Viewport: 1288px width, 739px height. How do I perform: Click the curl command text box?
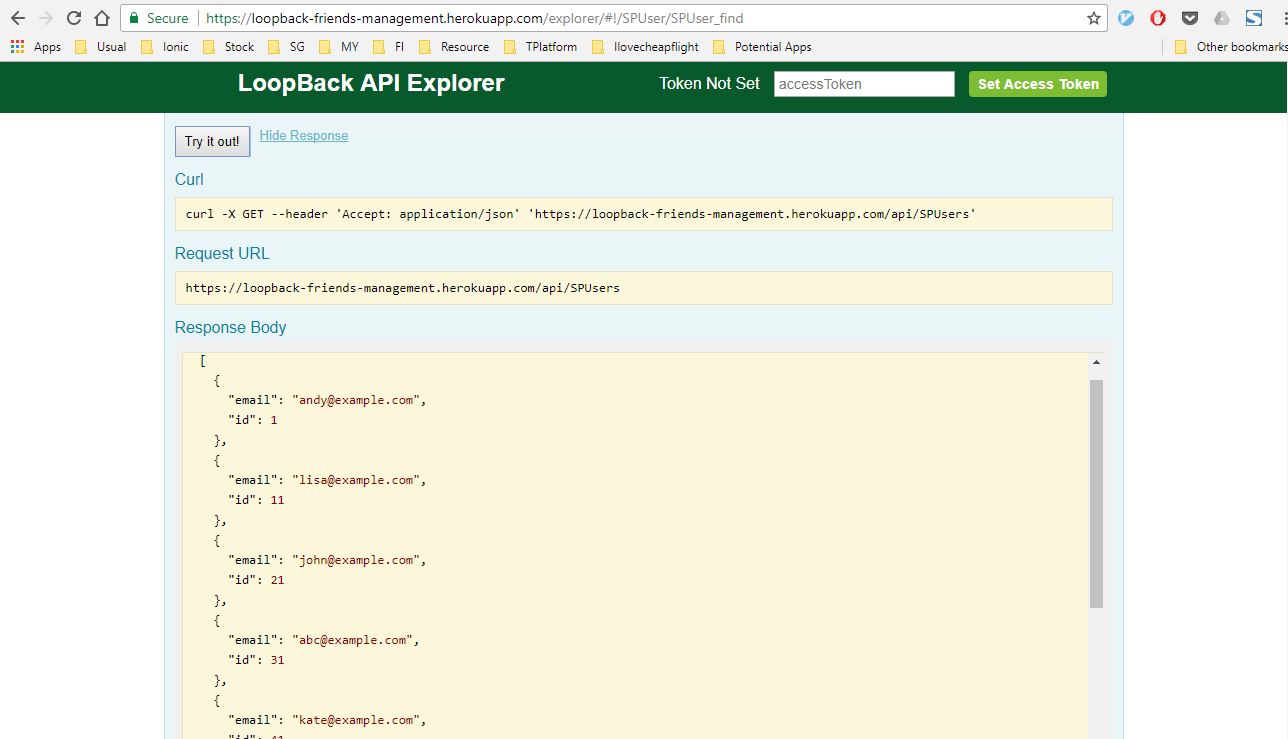pos(643,214)
